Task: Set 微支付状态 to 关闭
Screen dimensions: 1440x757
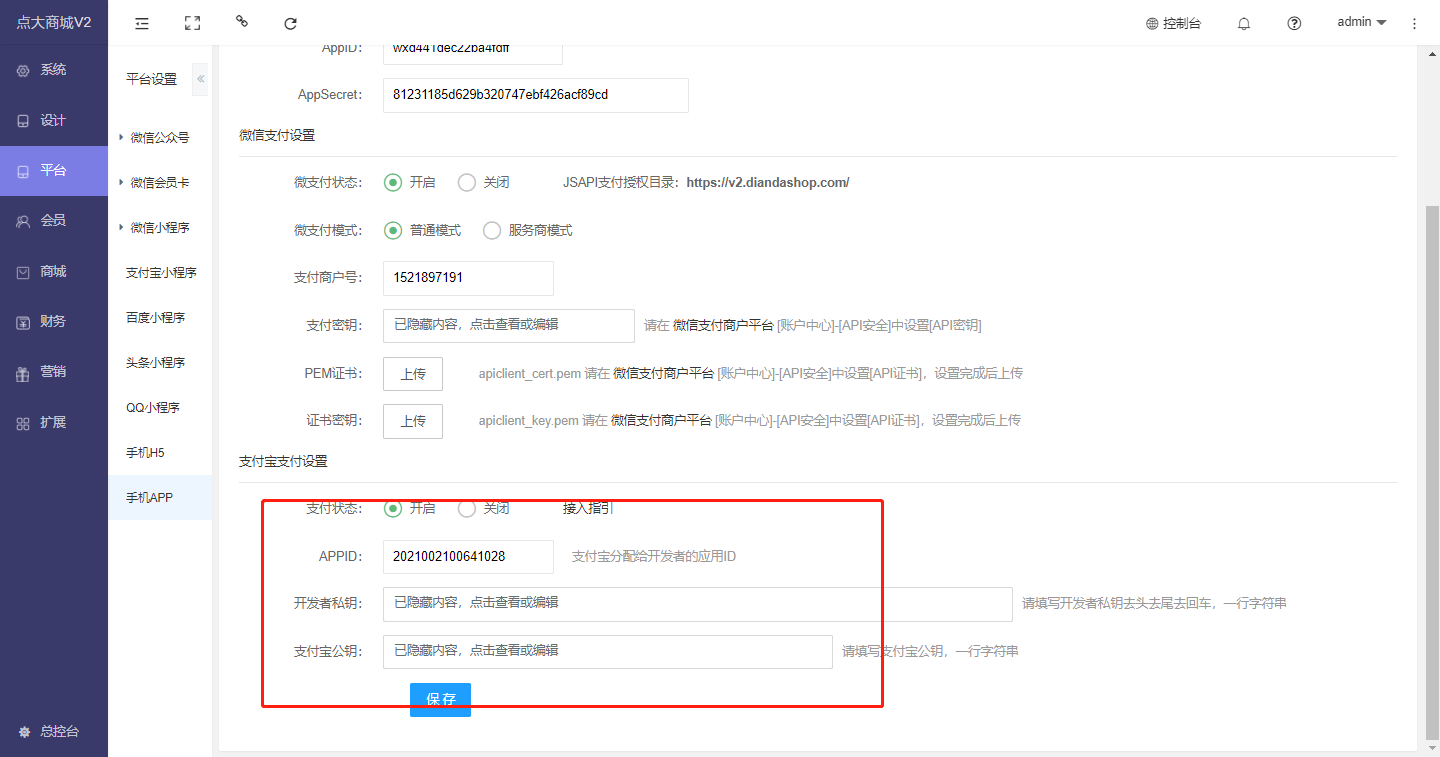Action: tap(467, 183)
